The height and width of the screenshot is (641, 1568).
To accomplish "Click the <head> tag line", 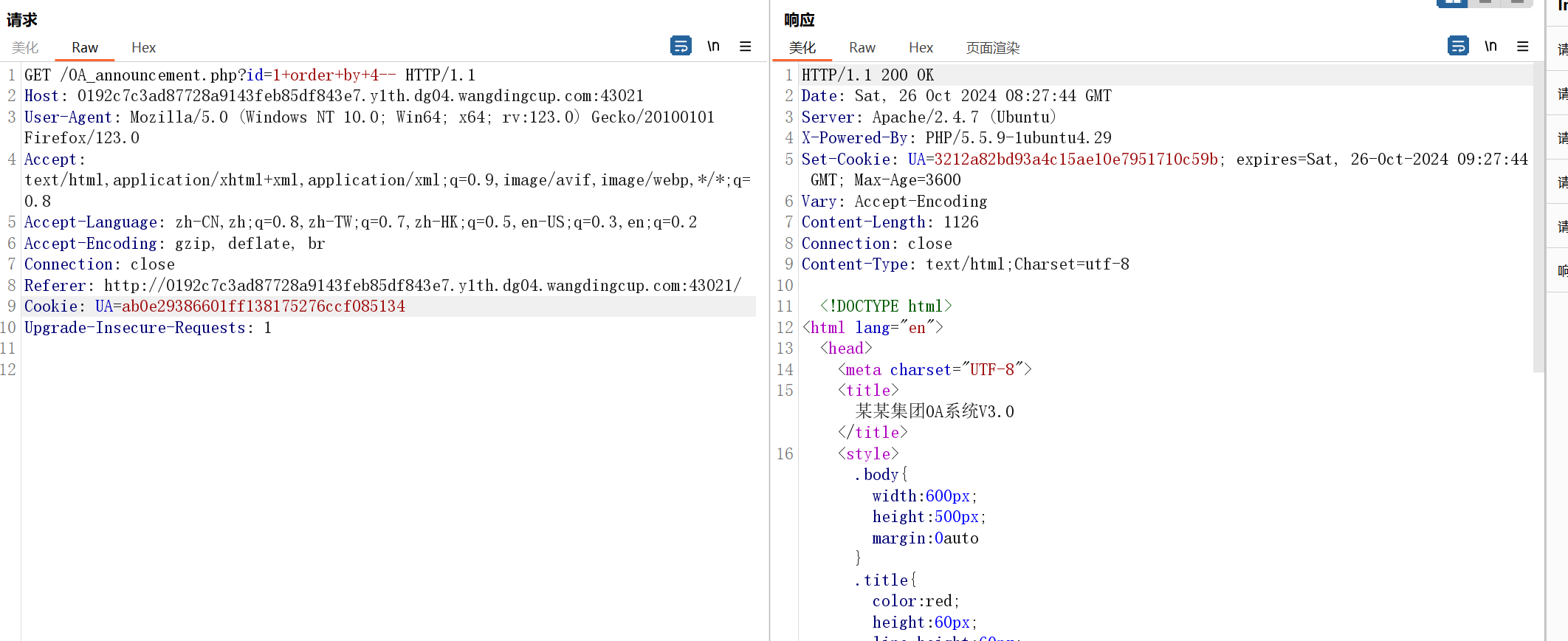I will 846,349.
